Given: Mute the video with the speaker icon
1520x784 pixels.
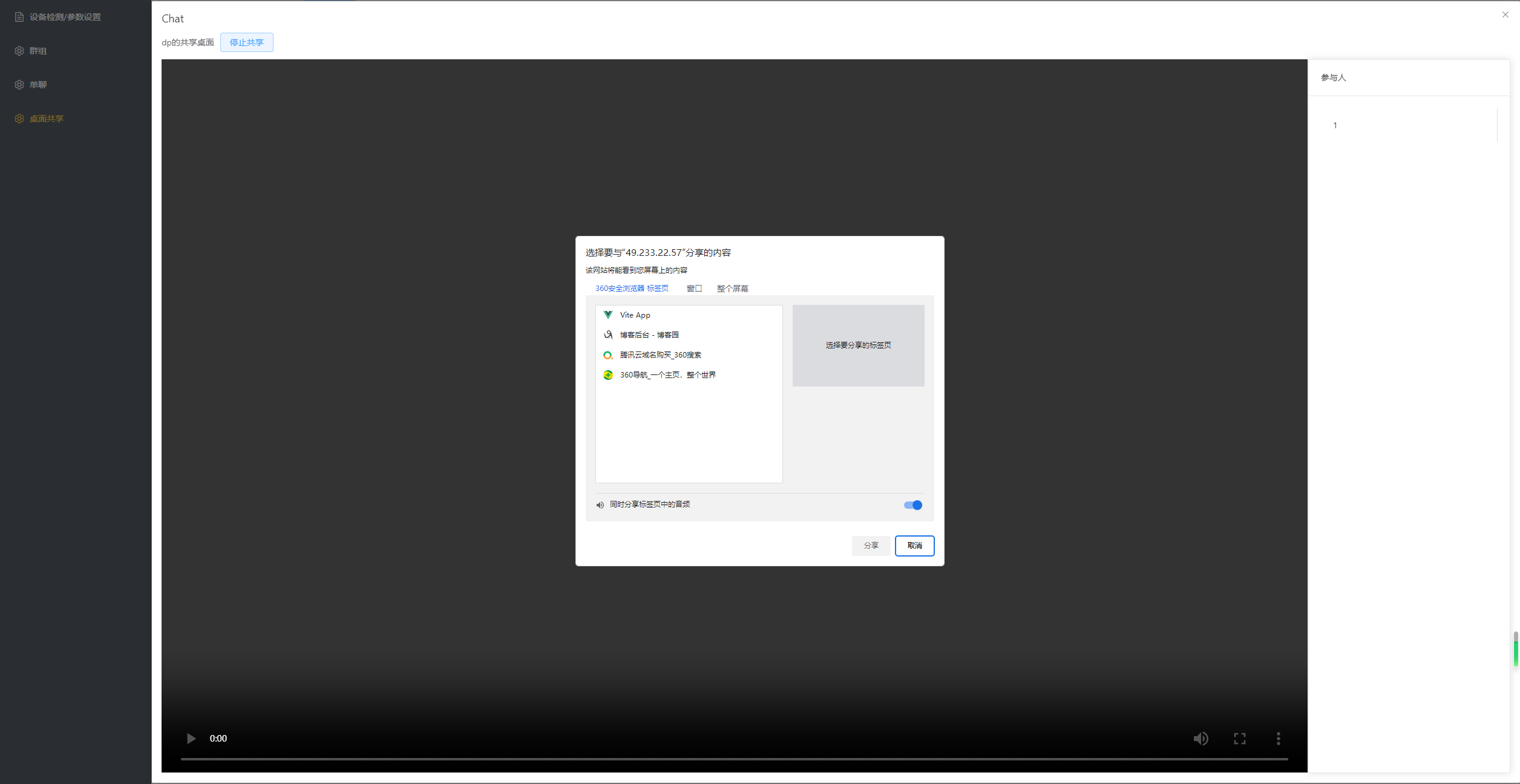Looking at the screenshot, I should [x=1201, y=738].
